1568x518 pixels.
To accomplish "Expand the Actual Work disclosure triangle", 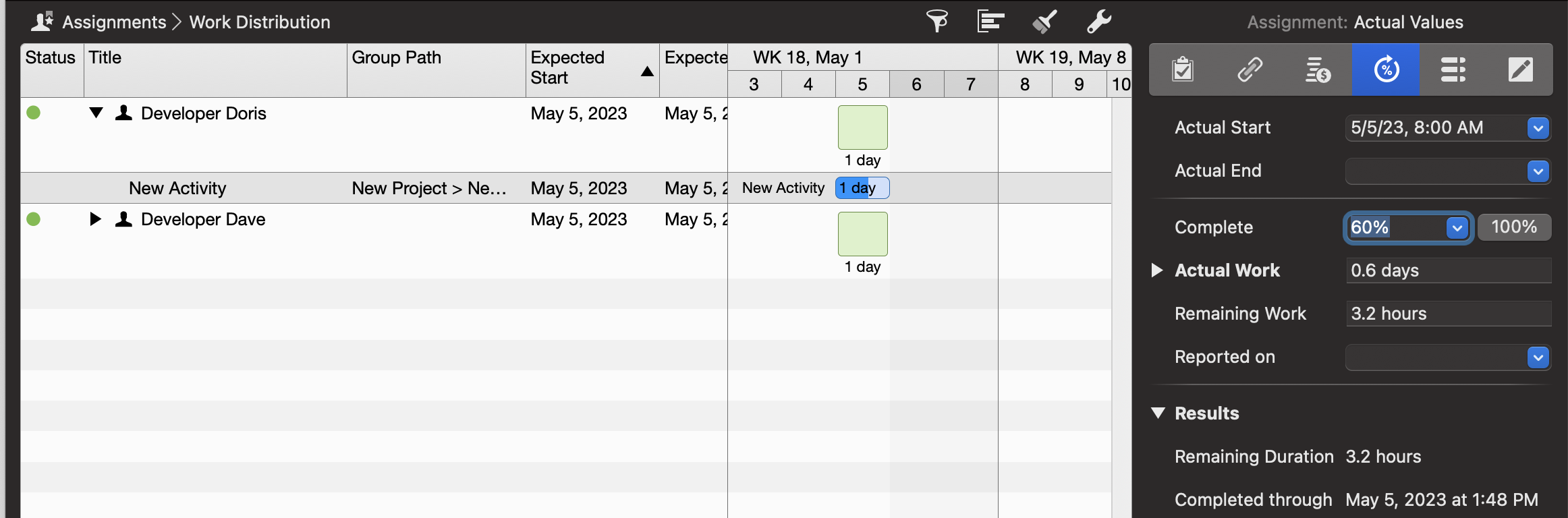I will 1157,270.
